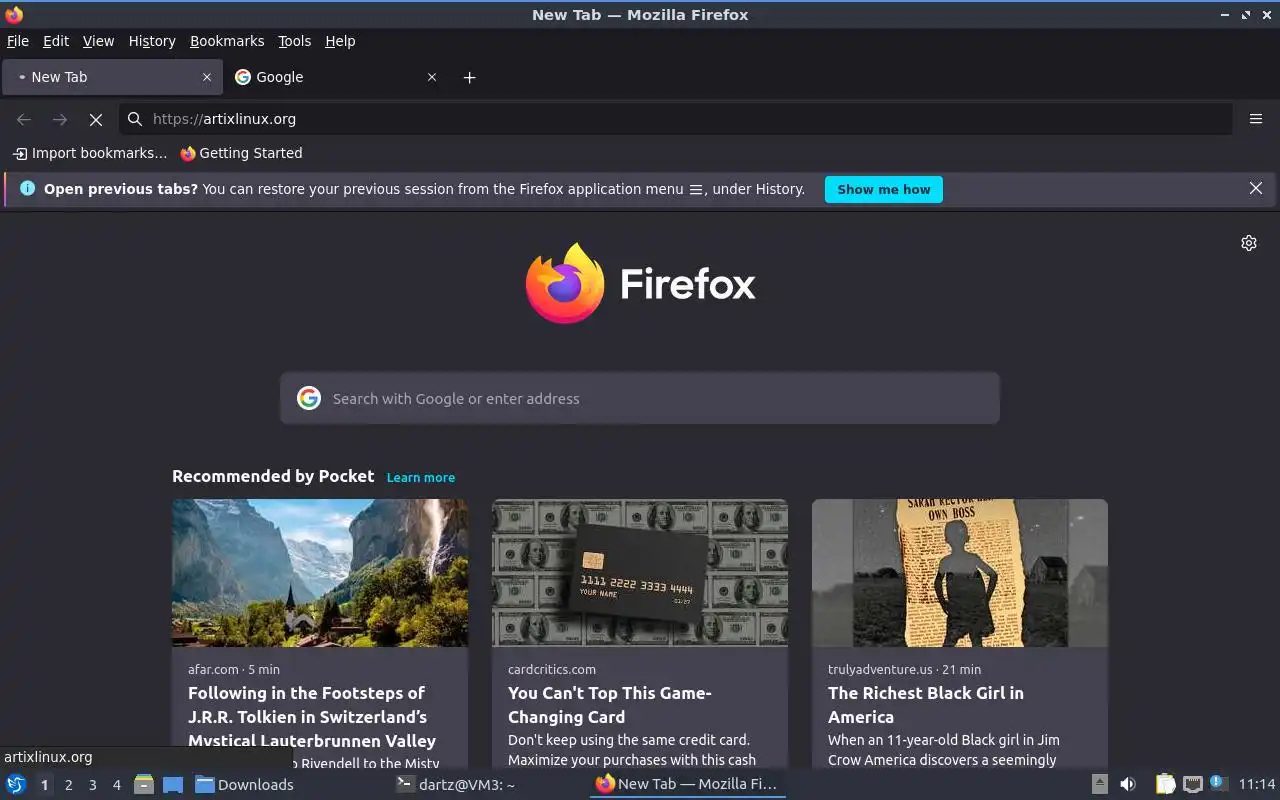Click the Firefox logo on new tab page
The height and width of the screenshot is (800, 1280).
(x=565, y=283)
